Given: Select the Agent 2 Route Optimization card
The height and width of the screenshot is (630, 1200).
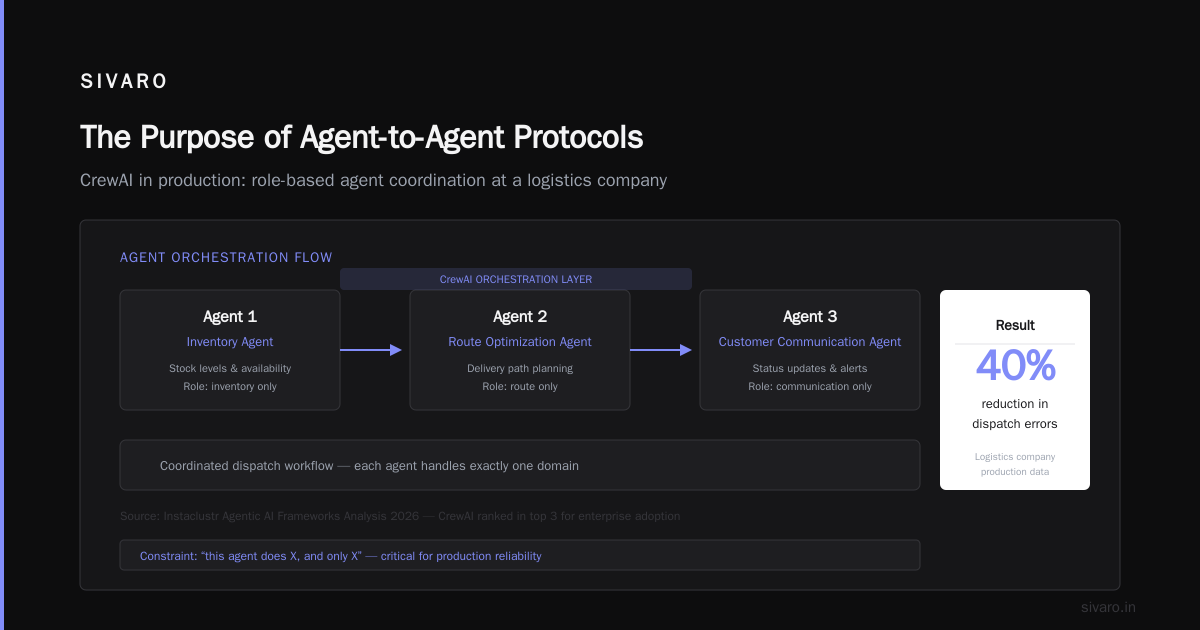Looking at the screenshot, I should click(520, 350).
